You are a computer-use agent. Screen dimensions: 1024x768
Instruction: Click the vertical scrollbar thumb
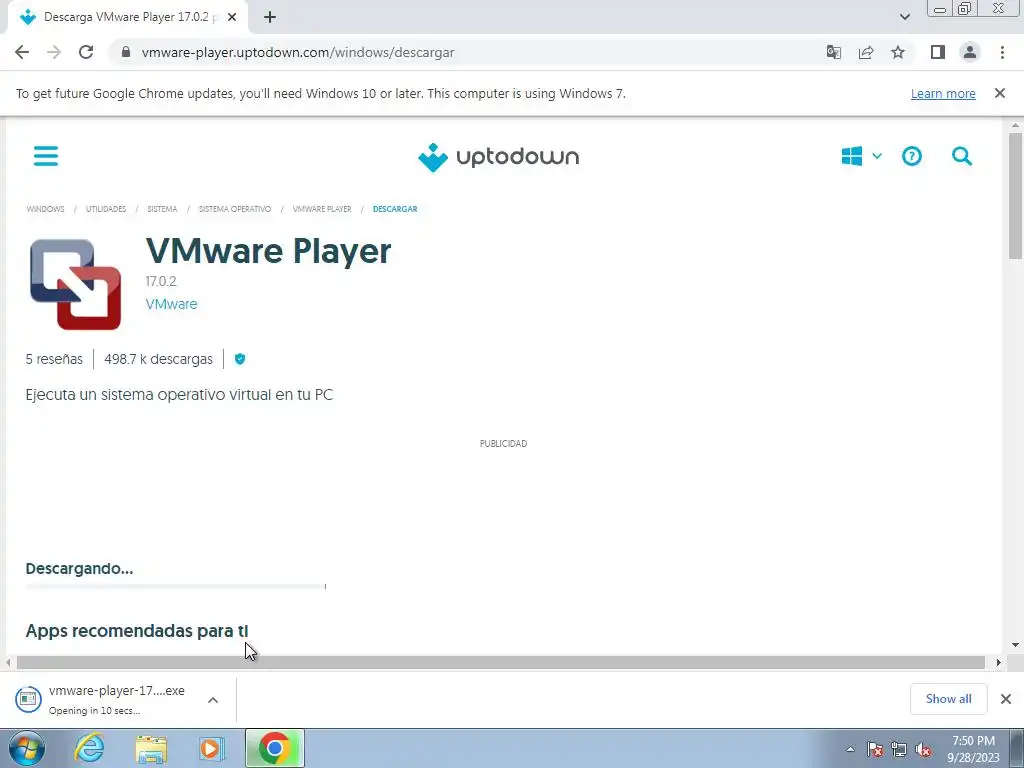(1016, 196)
